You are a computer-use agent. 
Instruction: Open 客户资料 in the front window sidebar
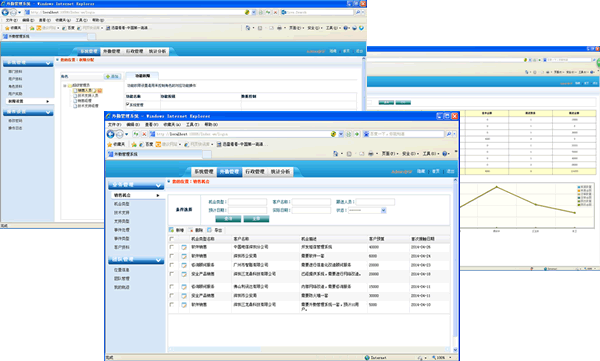tap(122, 247)
